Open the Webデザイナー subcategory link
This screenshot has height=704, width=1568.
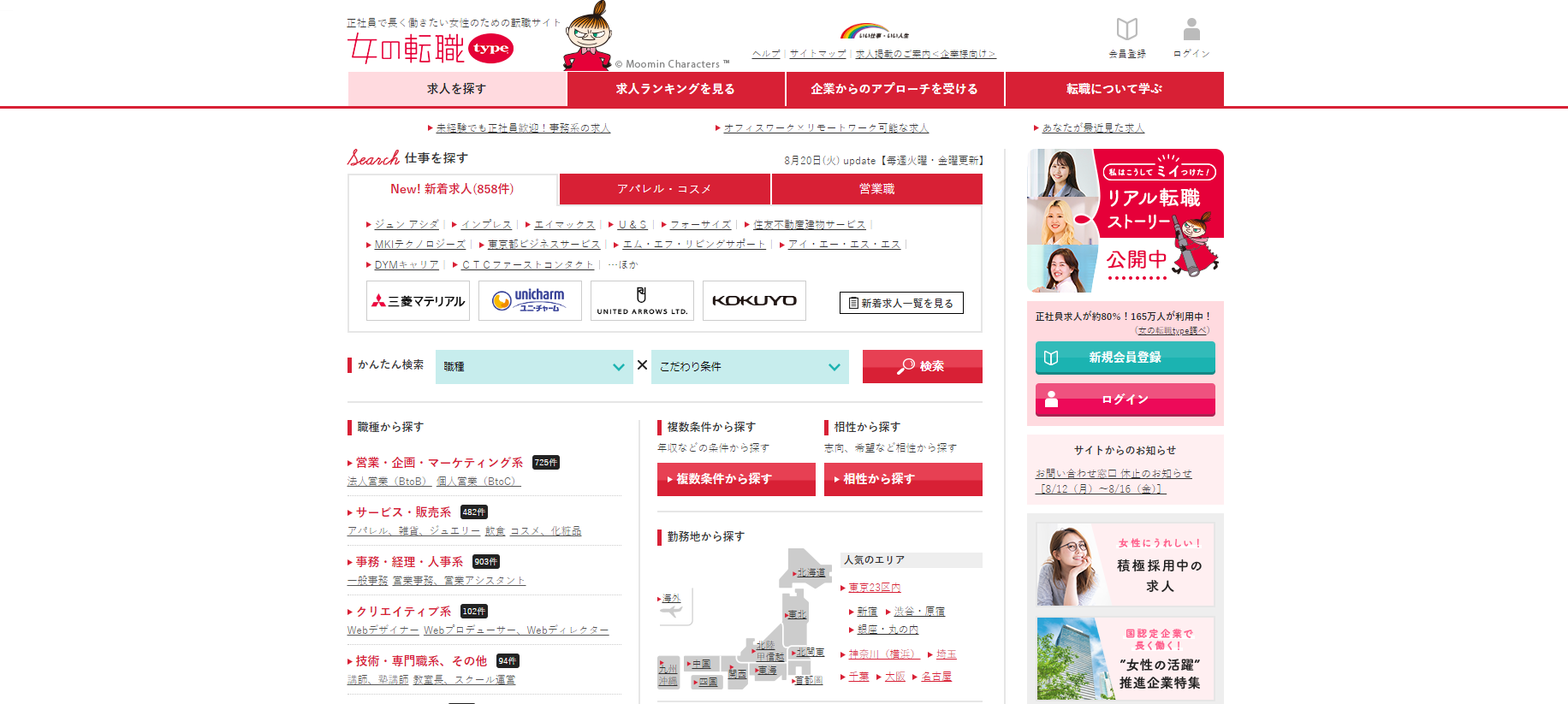pyautogui.click(x=383, y=630)
